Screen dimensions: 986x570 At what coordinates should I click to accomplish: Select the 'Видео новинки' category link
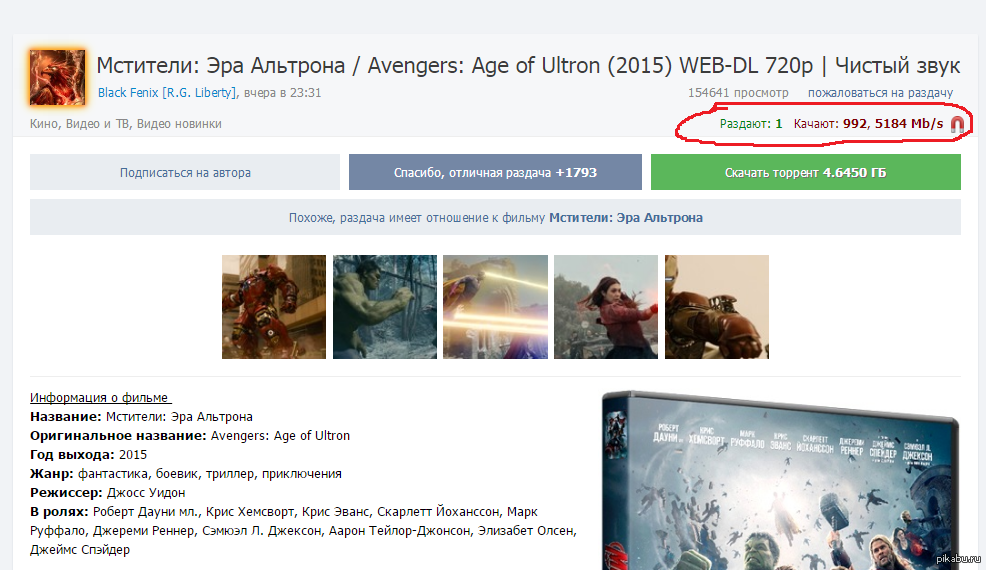click(178, 124)
